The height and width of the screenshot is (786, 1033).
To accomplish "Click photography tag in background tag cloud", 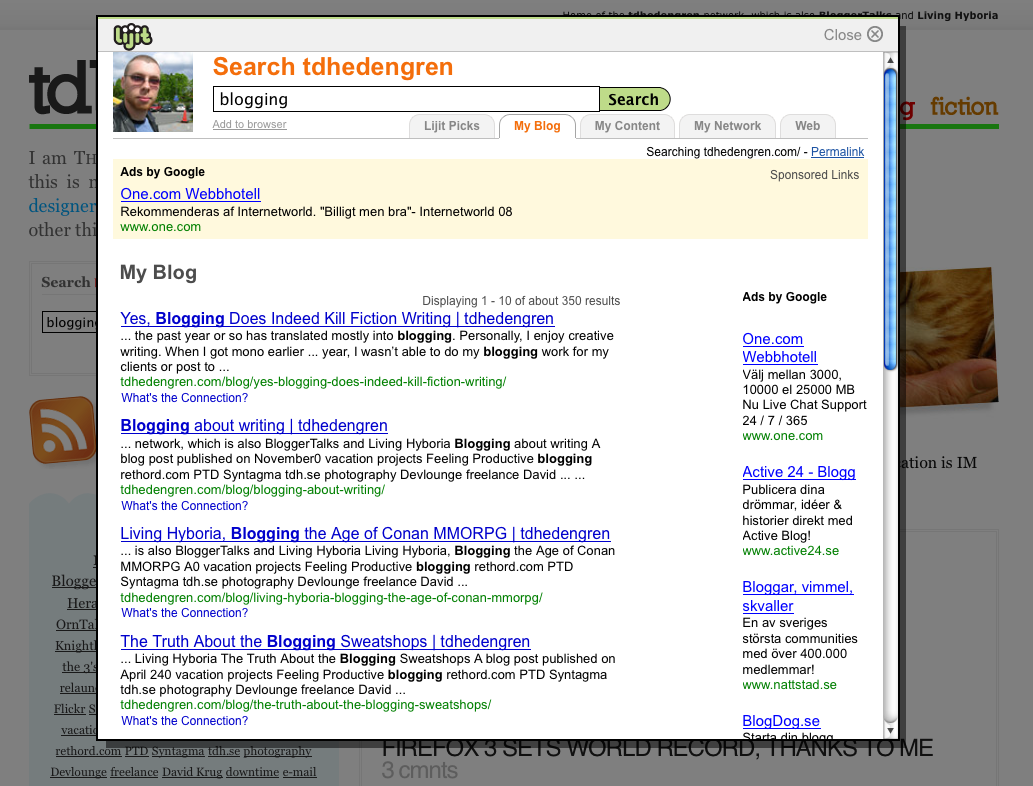I will [277, 750].
